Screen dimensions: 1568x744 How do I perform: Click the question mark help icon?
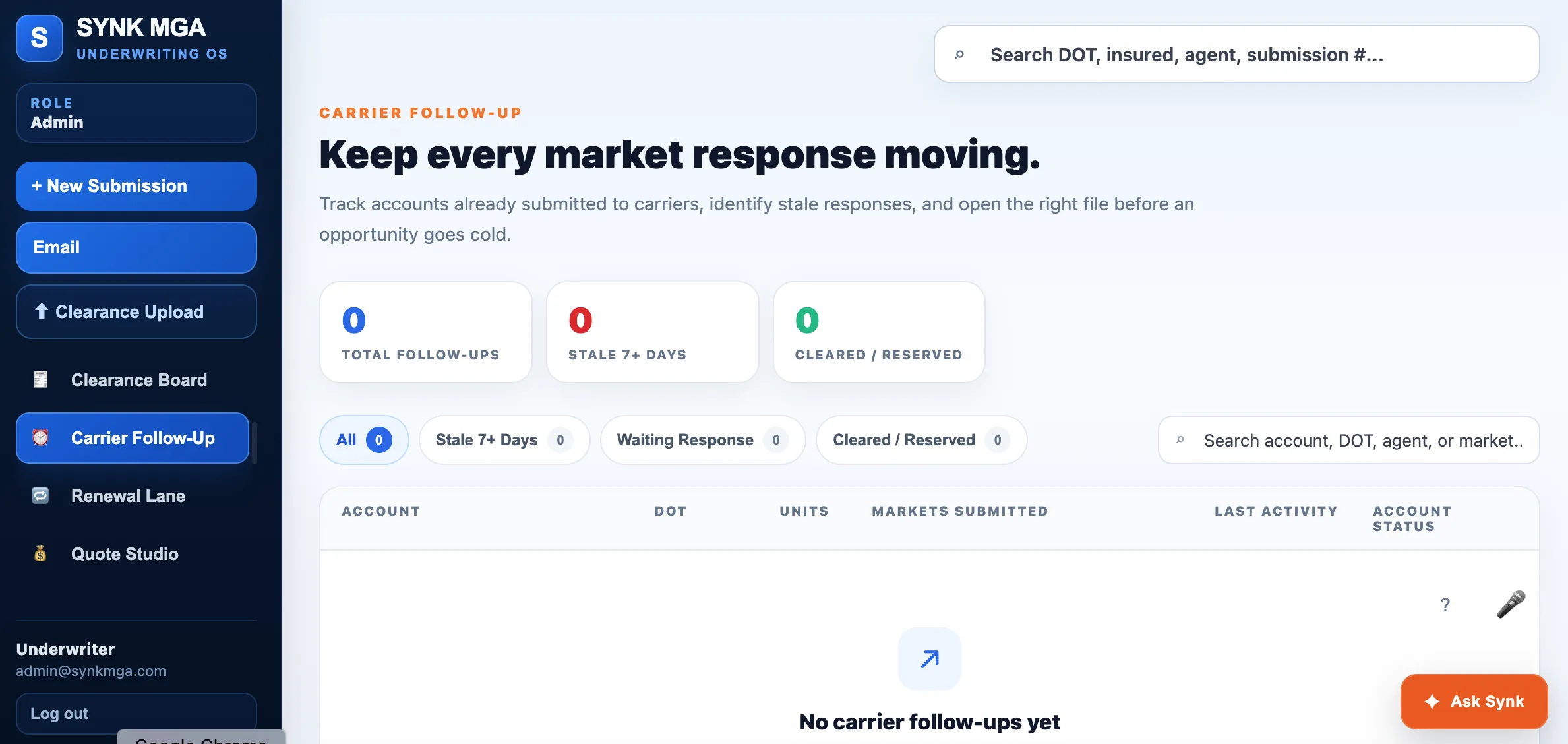point(1445,605)
